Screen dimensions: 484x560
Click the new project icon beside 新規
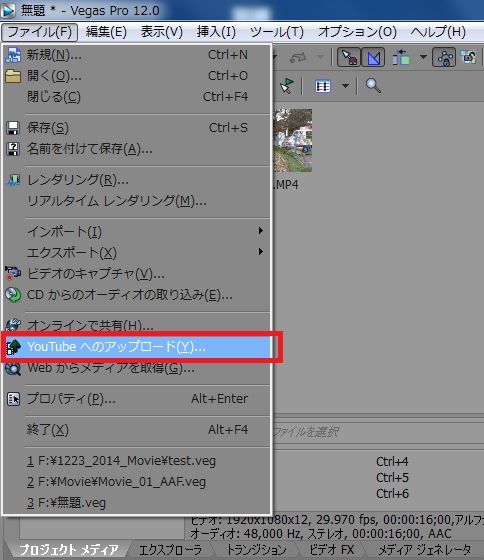tap(13, 55)
